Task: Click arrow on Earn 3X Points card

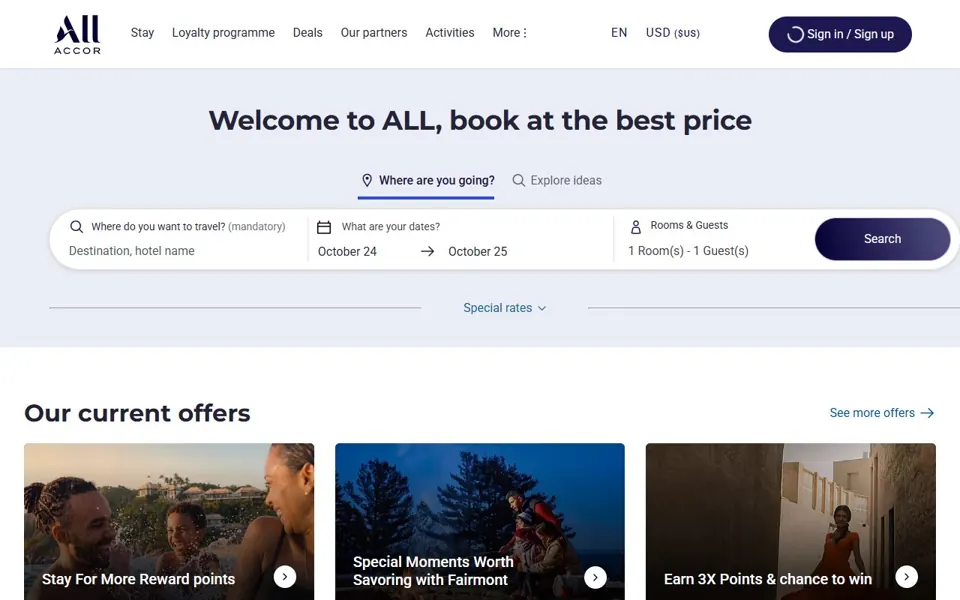Action: pyautogui.click(x=906, y=577)
